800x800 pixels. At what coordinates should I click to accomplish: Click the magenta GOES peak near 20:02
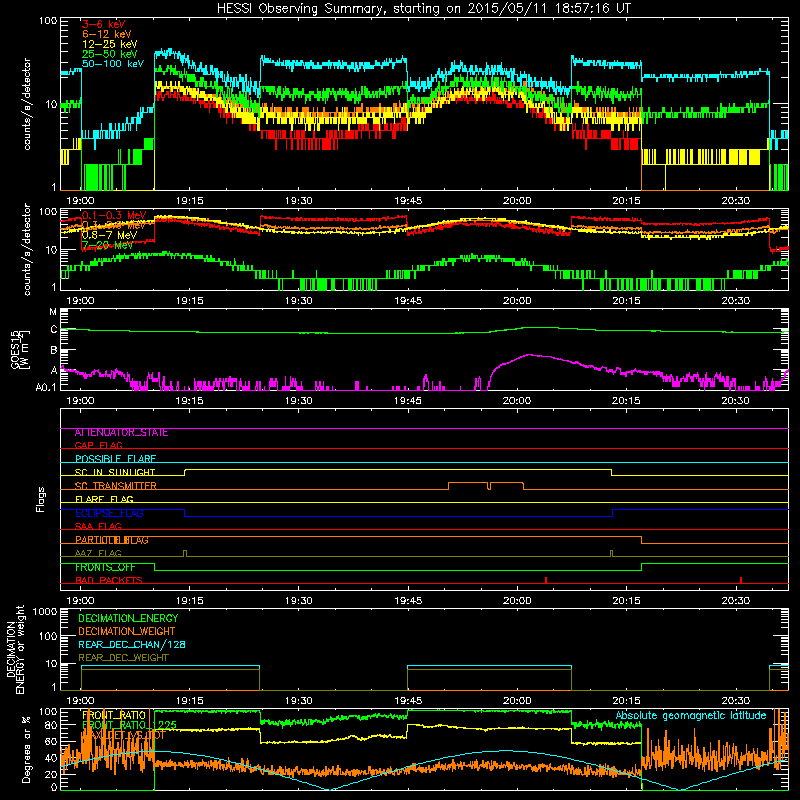click(x=530, y=355)
